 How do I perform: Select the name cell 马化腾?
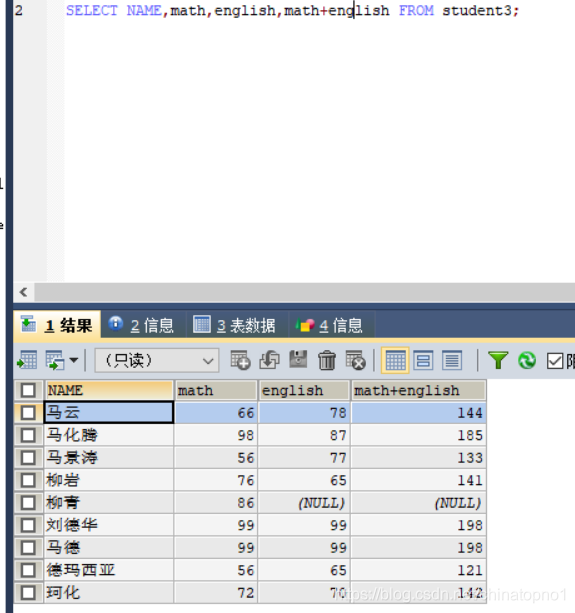coord(109,435)
